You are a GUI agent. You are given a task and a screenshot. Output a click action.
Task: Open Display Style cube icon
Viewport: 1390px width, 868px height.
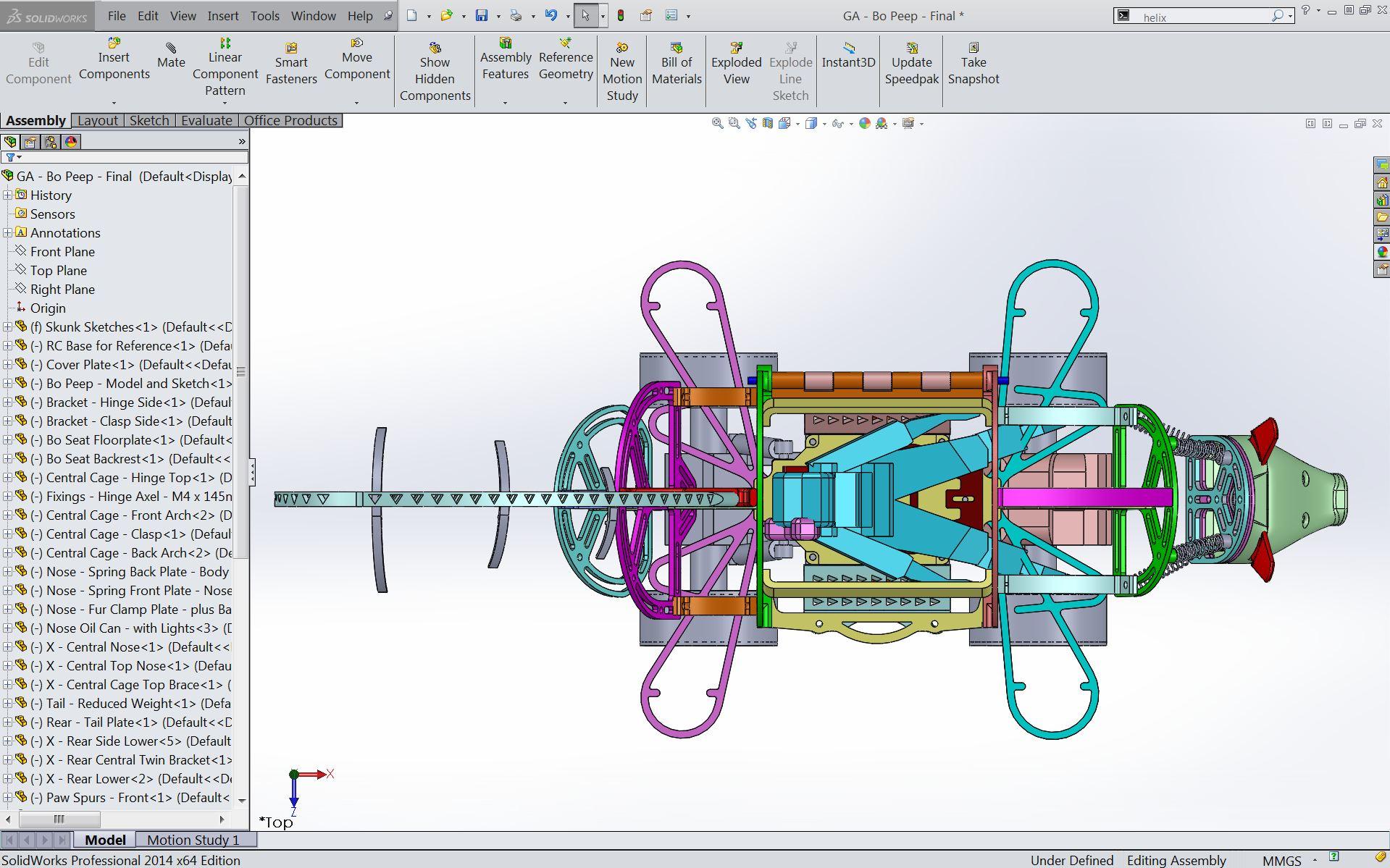click(x=811, y=123)
